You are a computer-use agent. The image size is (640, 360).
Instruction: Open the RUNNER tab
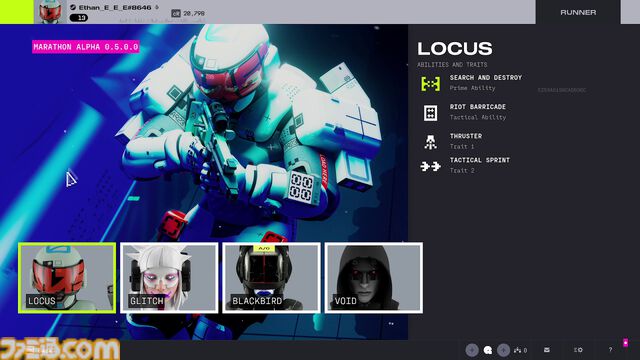pyautogui.click(x=578, y=12)
